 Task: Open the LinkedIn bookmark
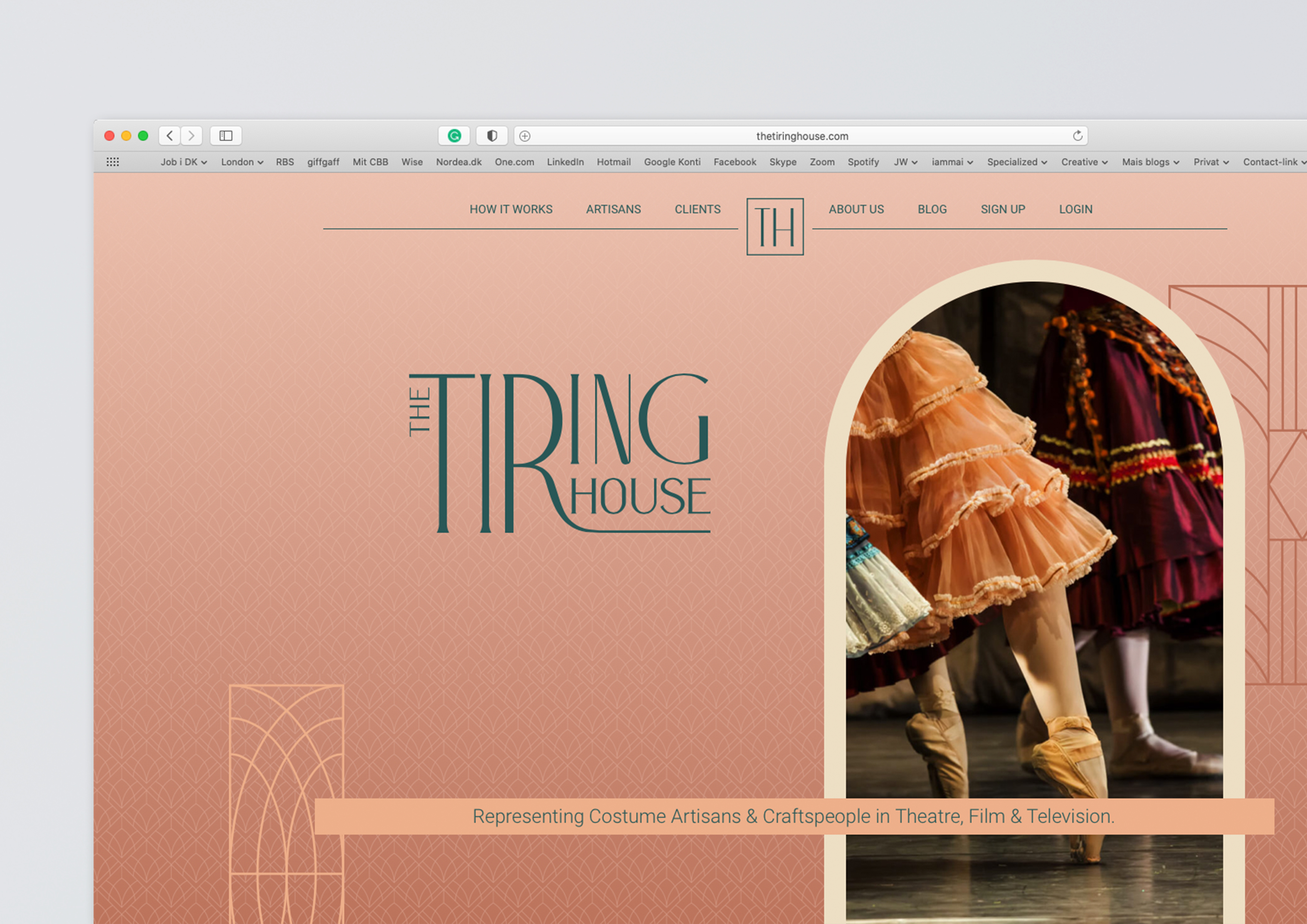(565, 162)
